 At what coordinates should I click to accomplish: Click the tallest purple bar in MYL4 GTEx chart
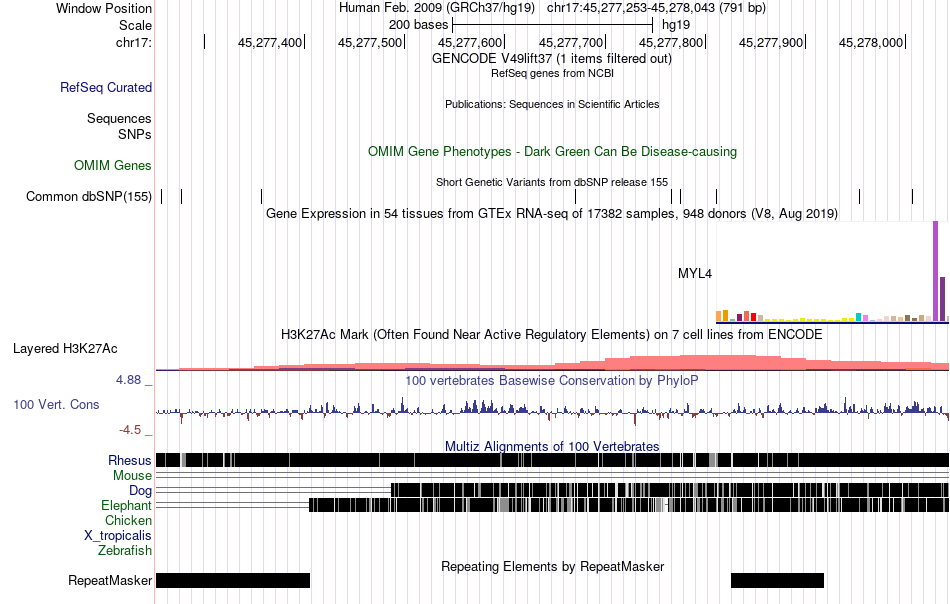click(x=935, y=271)
